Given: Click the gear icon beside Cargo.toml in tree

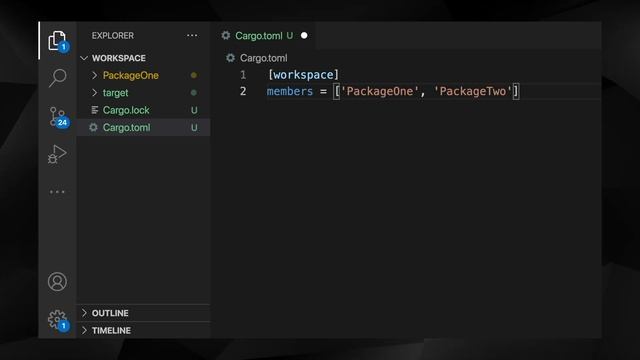Looking at the screenshot, I should [93, 127].
